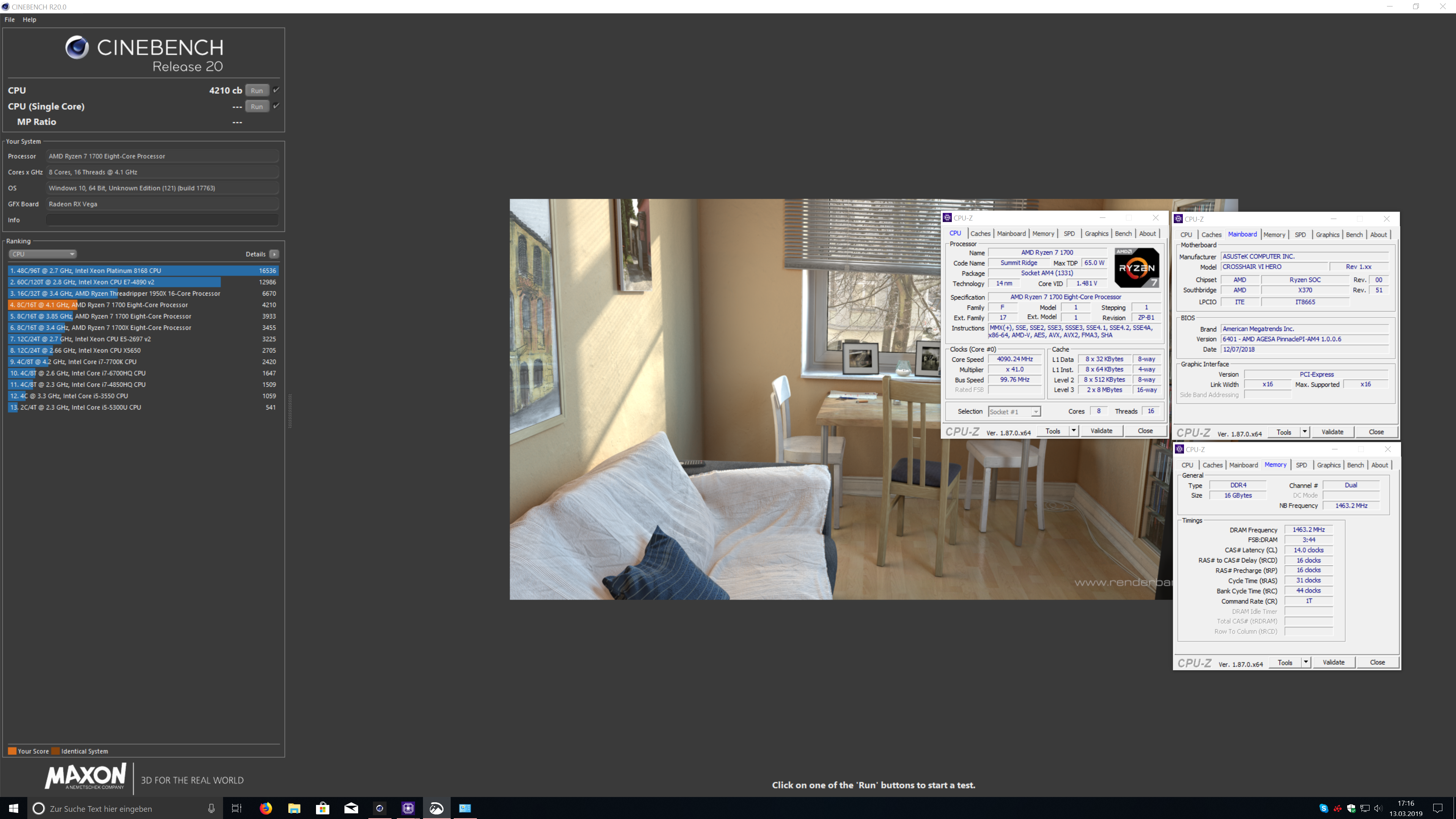The image size is (1456, 819).
Task: Open the File menu
Action: tap(9, 19)
